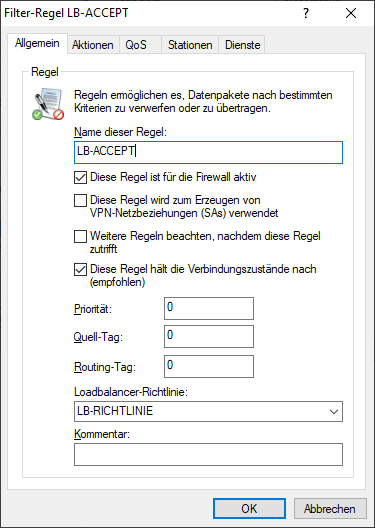Click the help question mark in title bar
This screenshot has width=375, height=528.
(306, 13)
